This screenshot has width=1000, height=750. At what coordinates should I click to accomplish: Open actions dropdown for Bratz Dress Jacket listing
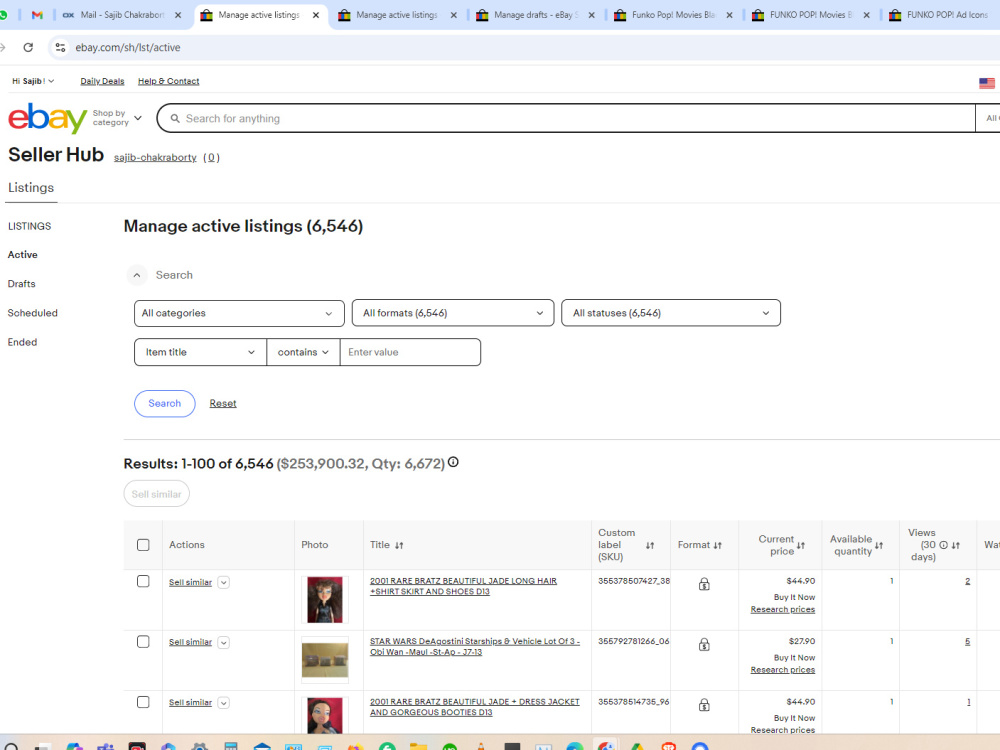[x=223, y=703]
